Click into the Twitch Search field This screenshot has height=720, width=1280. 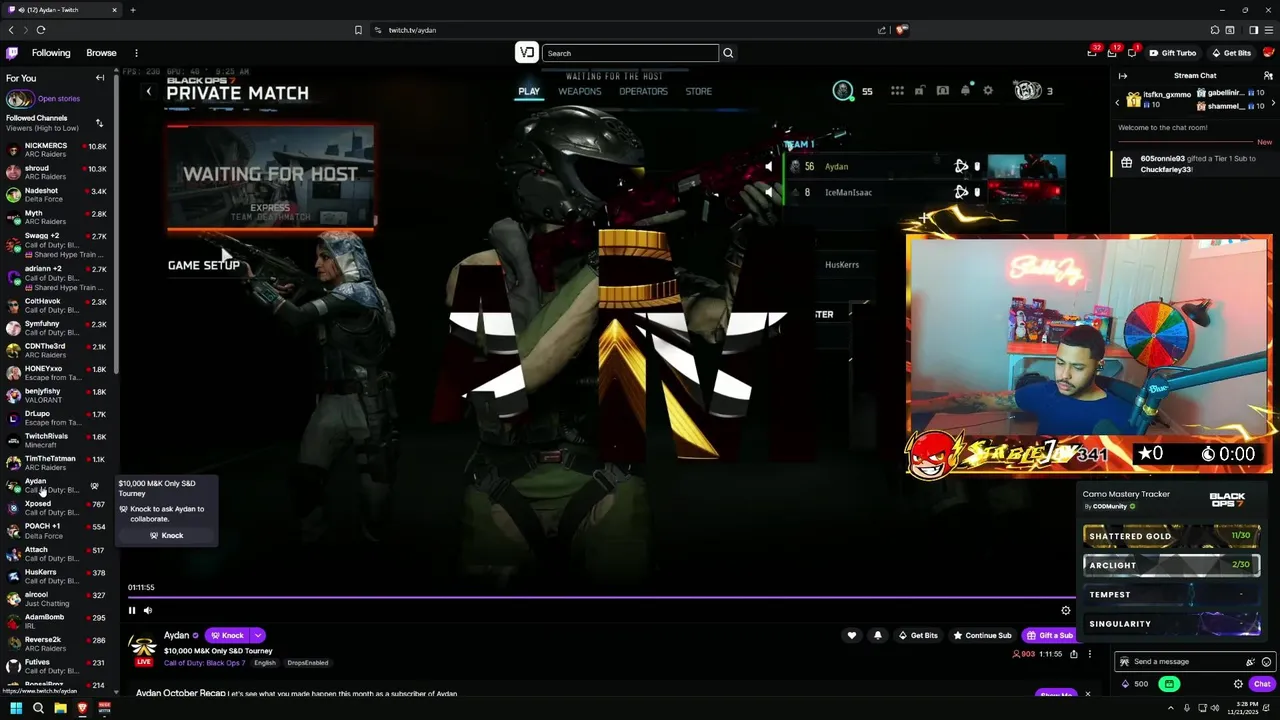630,53
